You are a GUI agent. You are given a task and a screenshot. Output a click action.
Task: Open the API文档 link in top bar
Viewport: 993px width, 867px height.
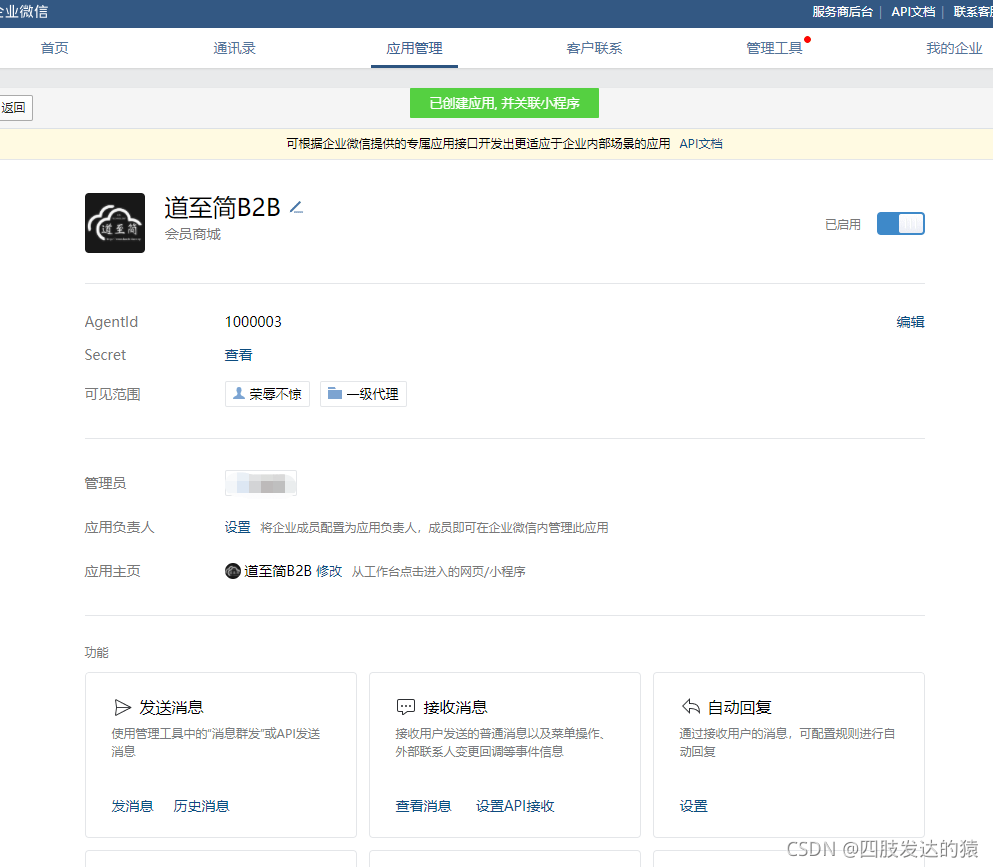click(x=913, y=12)
